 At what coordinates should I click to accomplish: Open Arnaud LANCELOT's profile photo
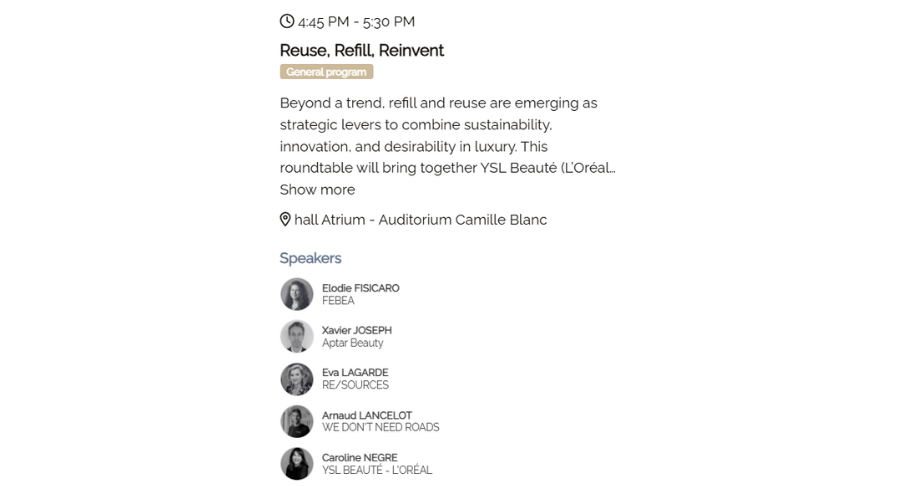[x=297, y=421]
